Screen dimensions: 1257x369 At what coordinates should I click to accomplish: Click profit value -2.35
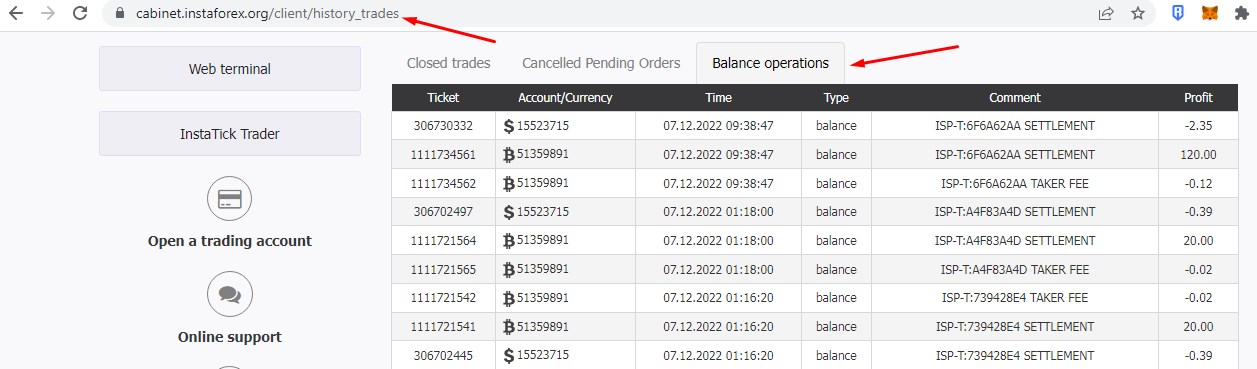1198,126
